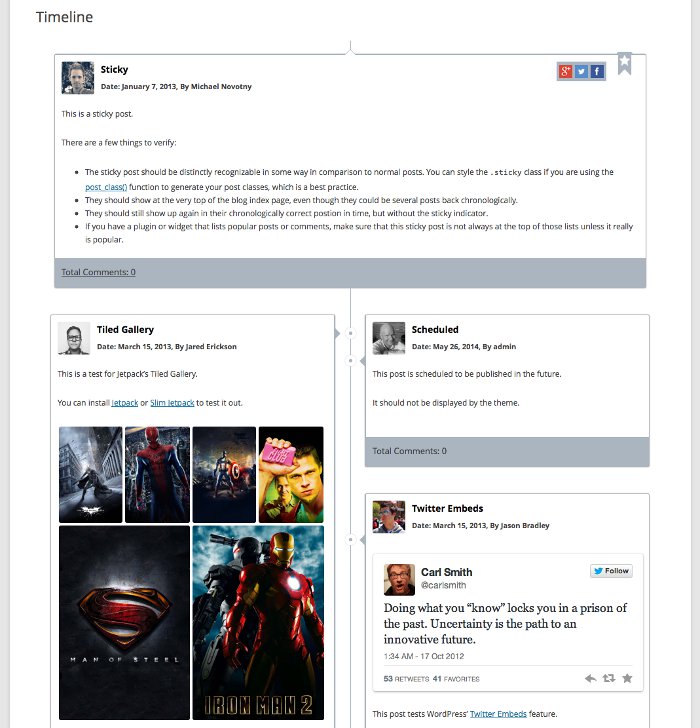View the 41 Favorites count
This screenshot has height=728, width=700.
pyautogui.click(x=456, y=679)
